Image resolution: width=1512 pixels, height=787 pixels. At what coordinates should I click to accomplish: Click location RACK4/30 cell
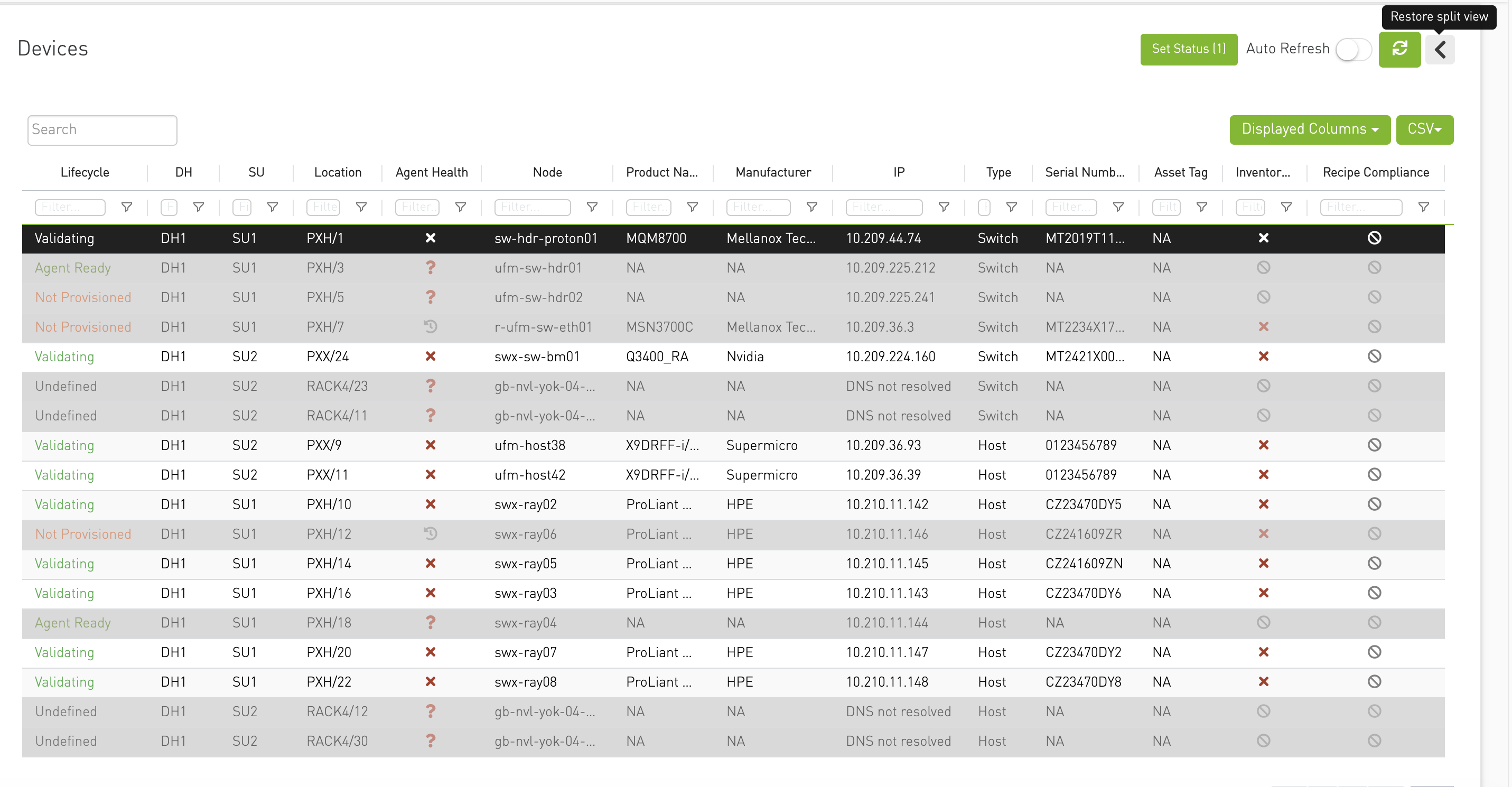pyautogui.click(x=337, y=741)
